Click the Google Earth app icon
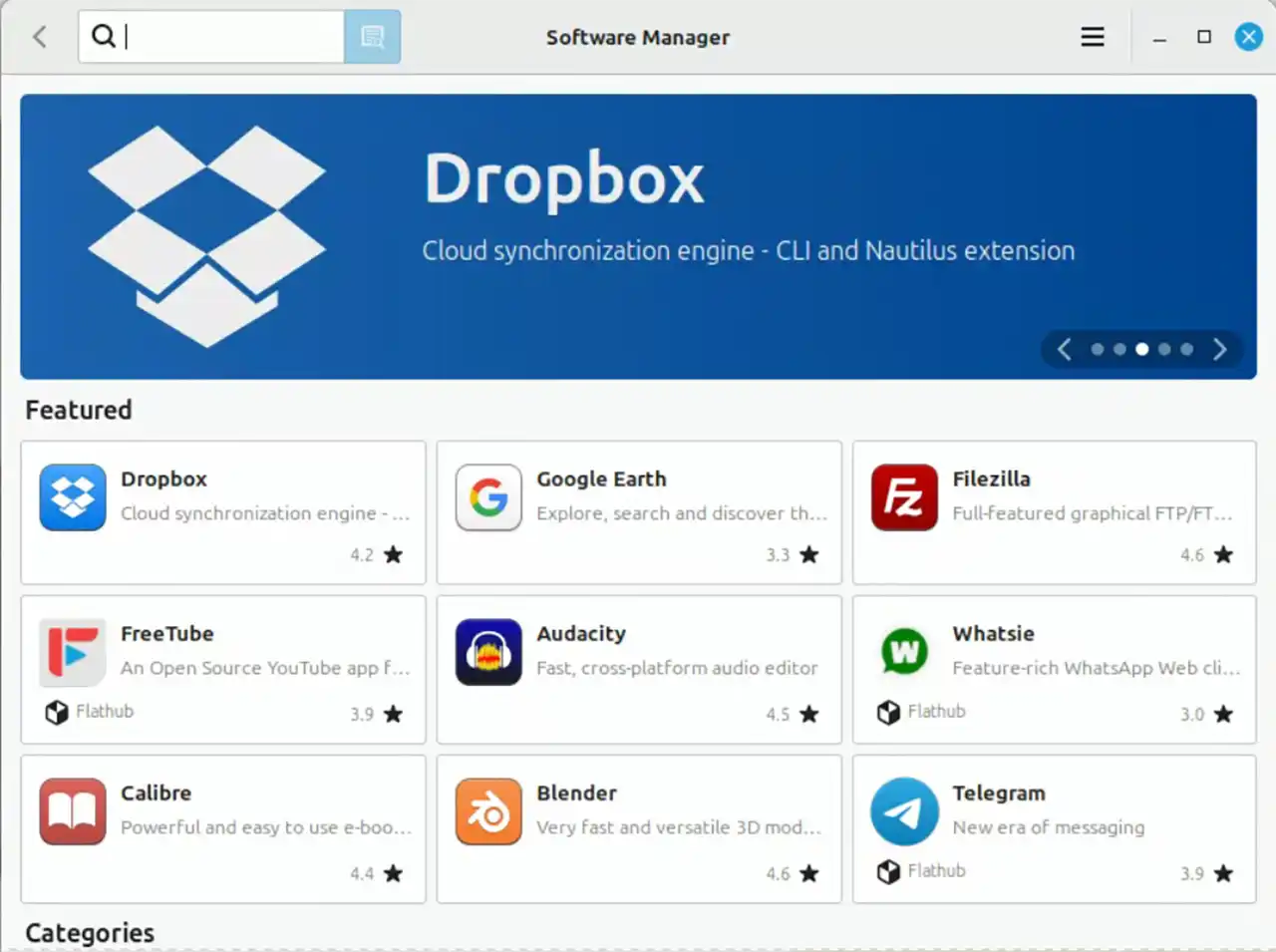This screenshot has height=952, width=1276. click(x=488, y=497)
